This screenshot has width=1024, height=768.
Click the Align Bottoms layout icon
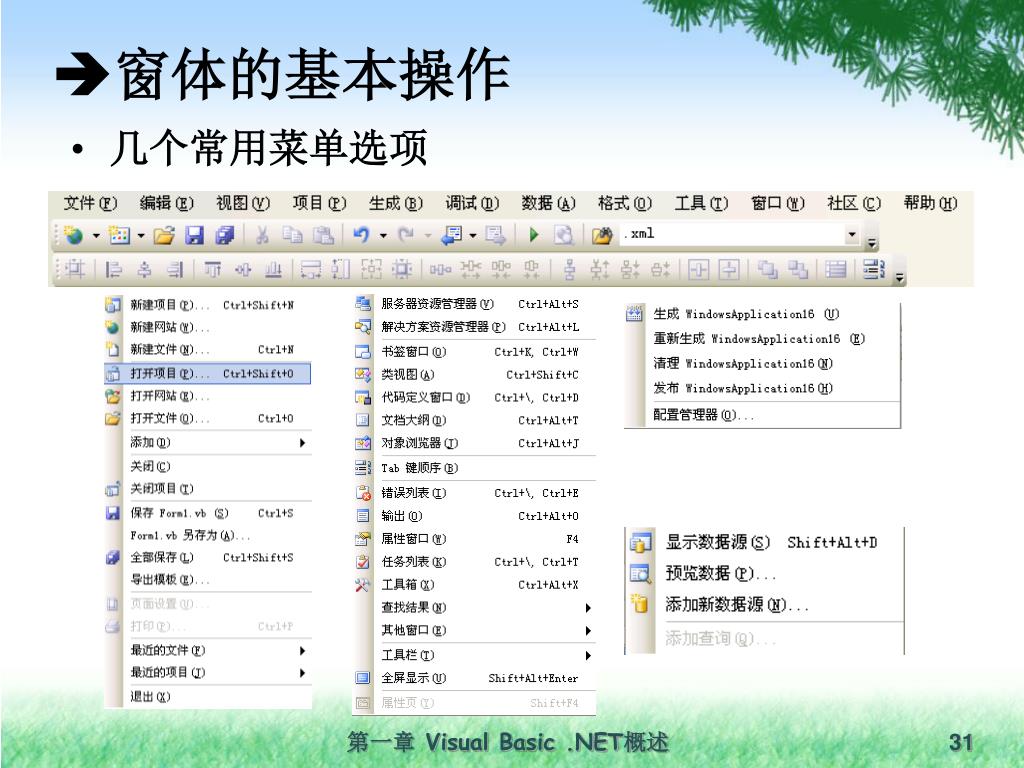tap(273, 269)
